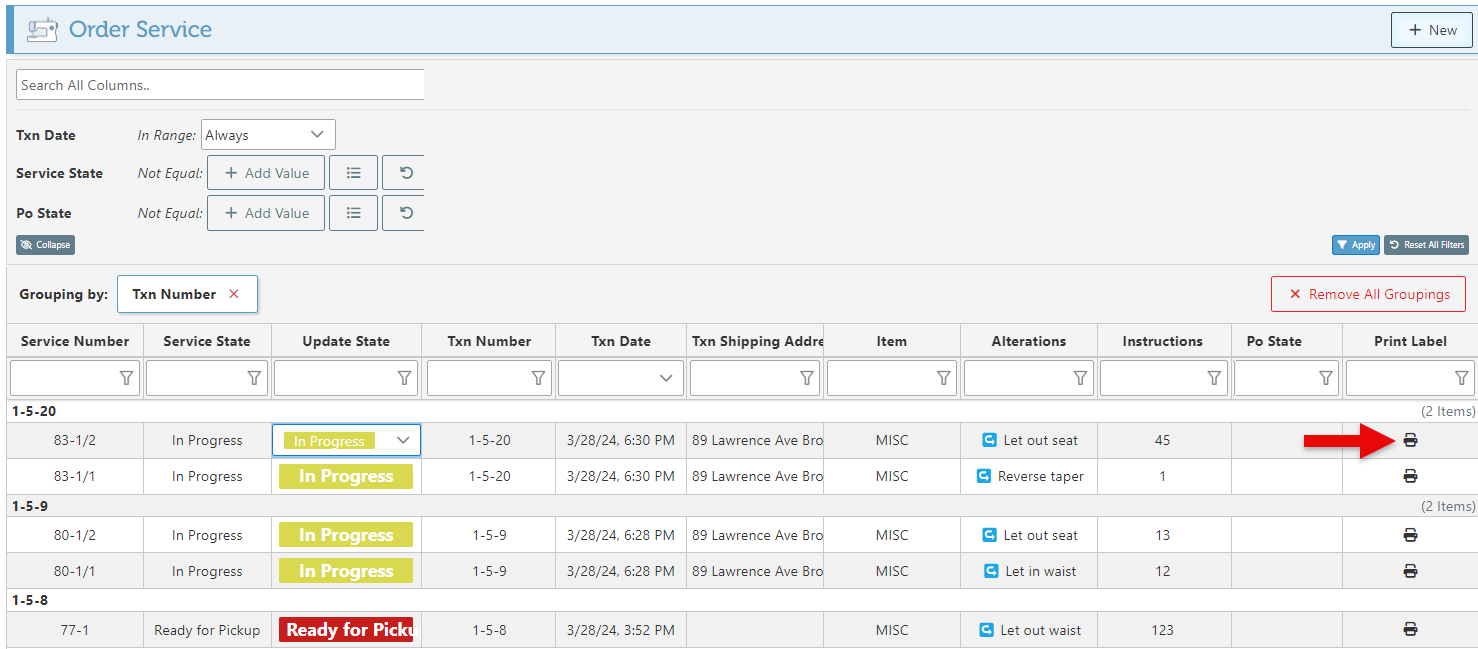The image size is (1478, 649).
Task: Click red Ready for Pickup status badge
Action: pyautogui.click(x=346, y=630)
